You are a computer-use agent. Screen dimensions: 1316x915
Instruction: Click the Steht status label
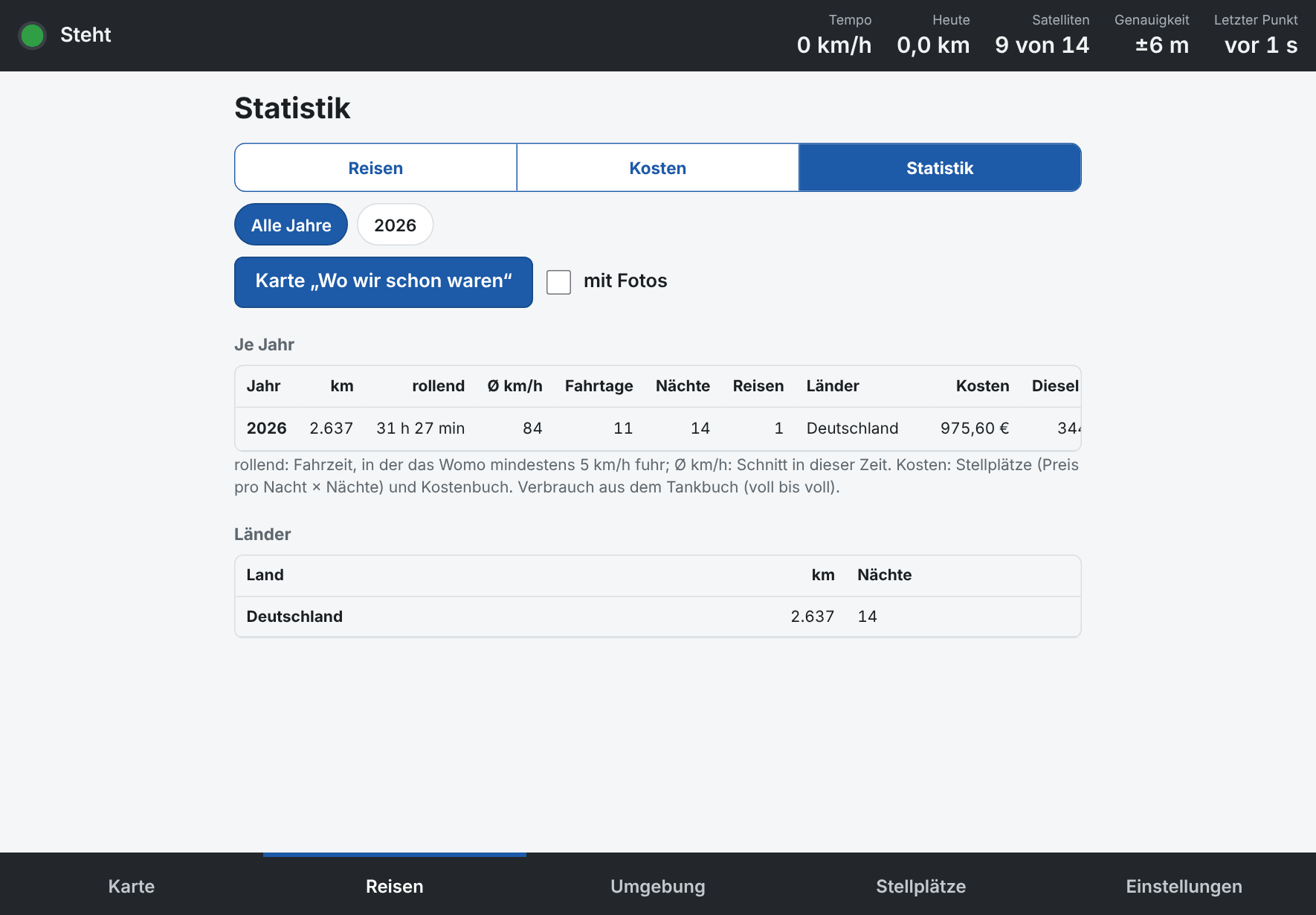(x=86, y=35)
